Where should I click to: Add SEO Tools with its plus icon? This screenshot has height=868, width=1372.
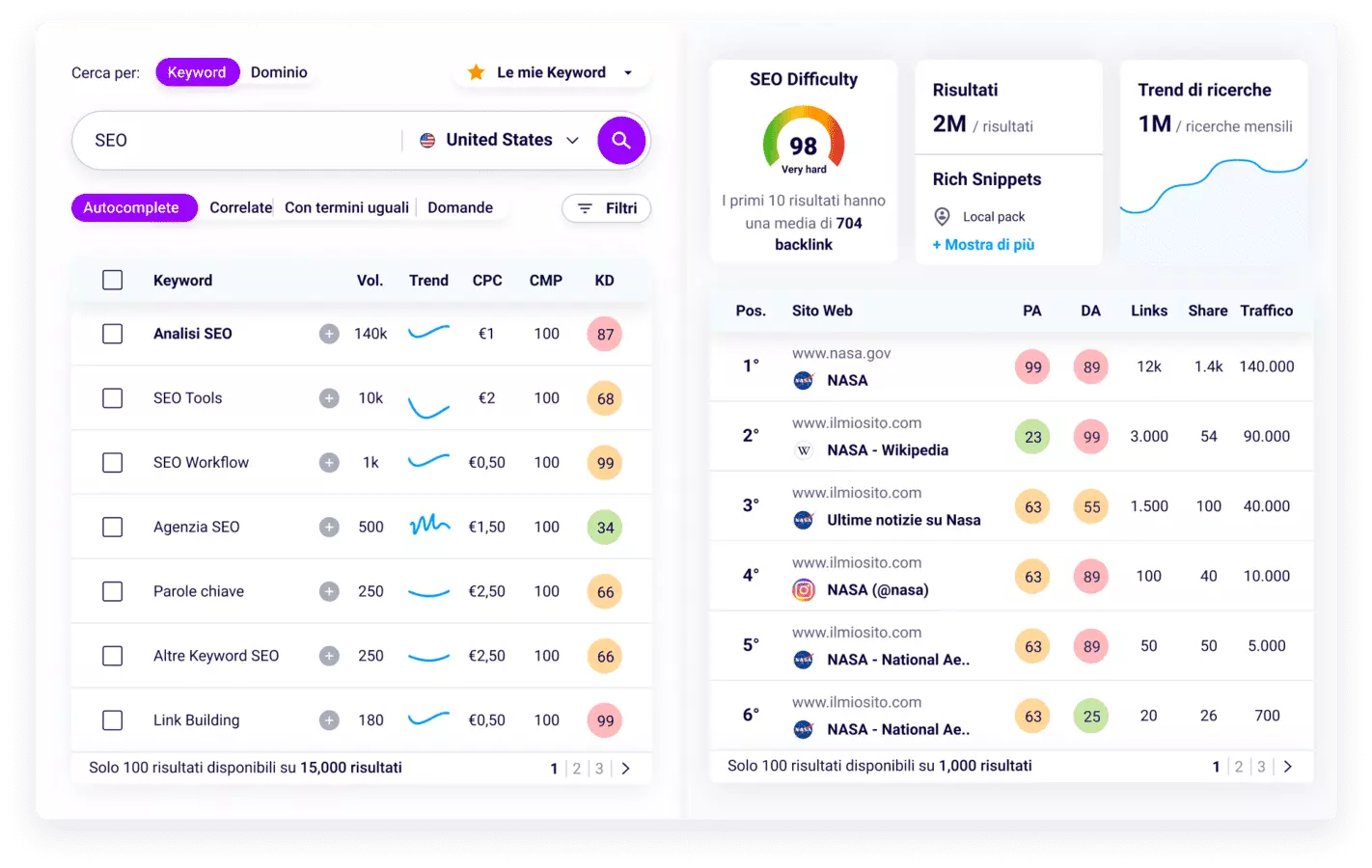(329, 398)
